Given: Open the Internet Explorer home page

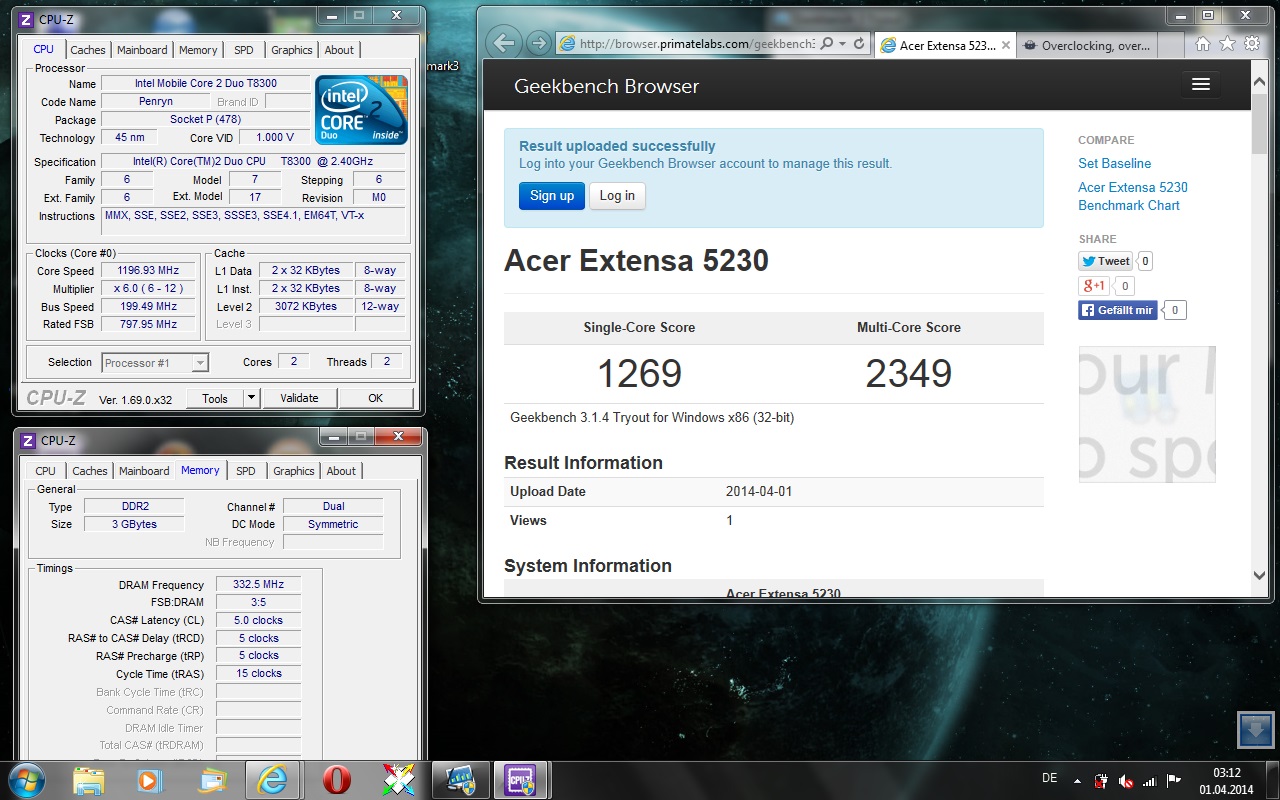Looking at the screenshot, I should [x=1203, y=44].
